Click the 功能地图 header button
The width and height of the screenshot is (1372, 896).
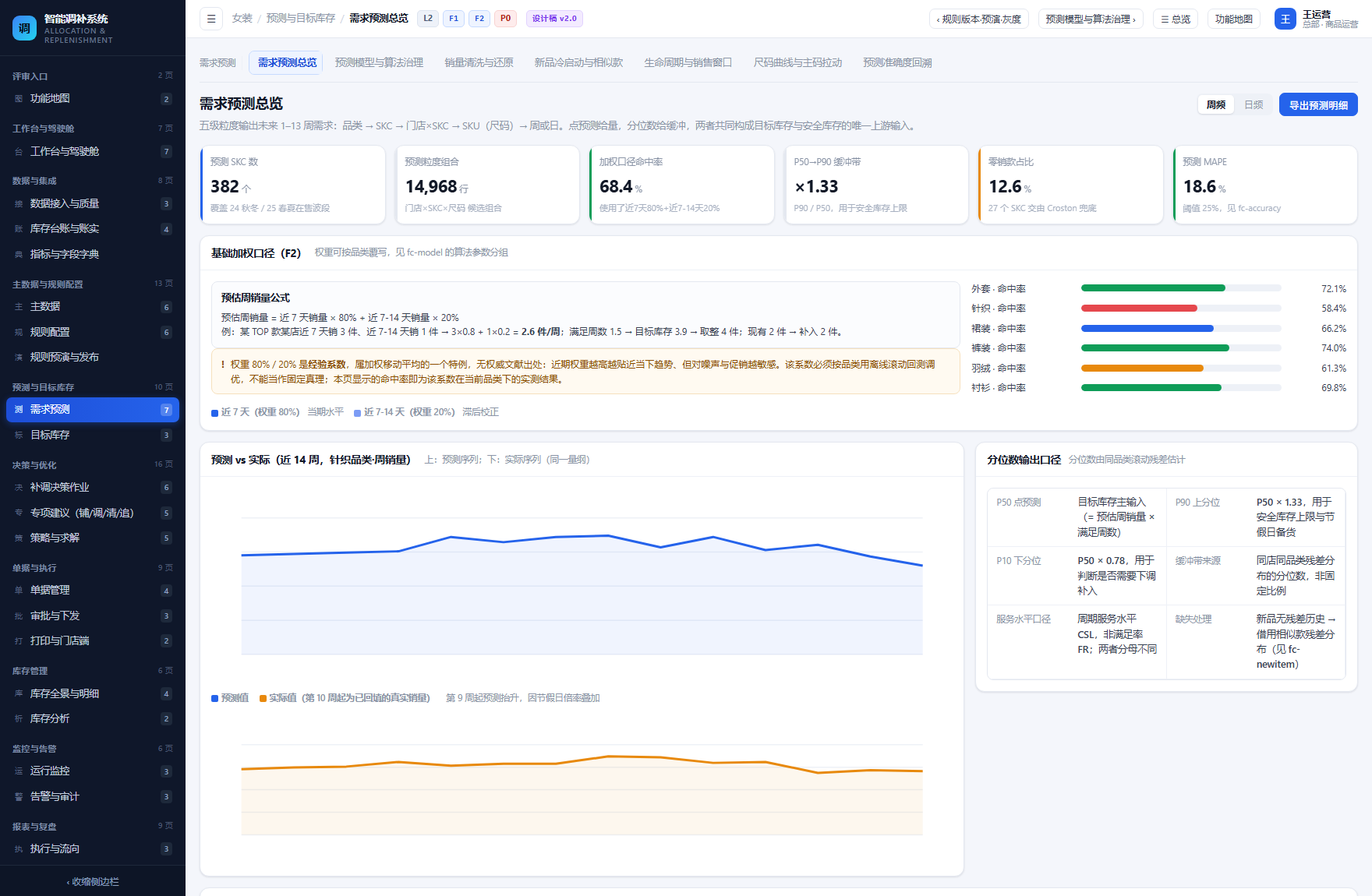[x=1234, y=19]
